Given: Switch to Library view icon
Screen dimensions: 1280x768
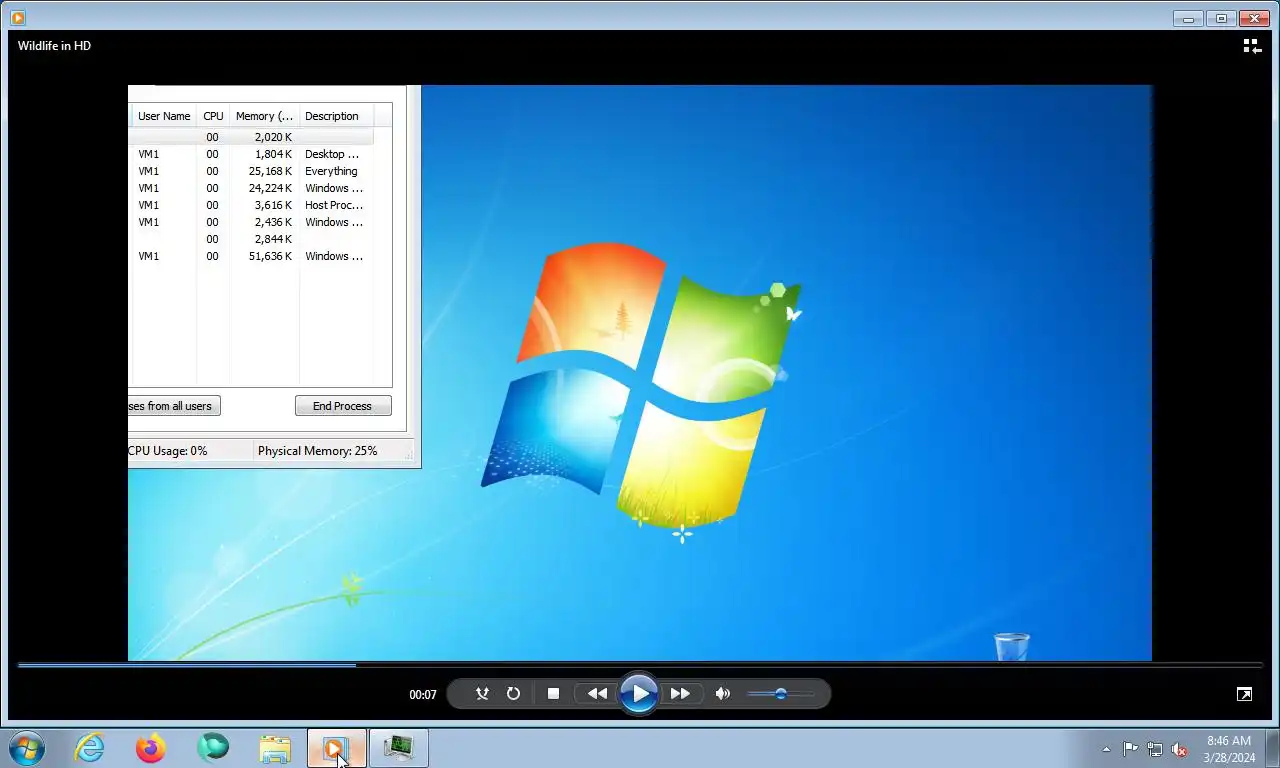Looking at the screenshot, I should [x=1251, y=46].
